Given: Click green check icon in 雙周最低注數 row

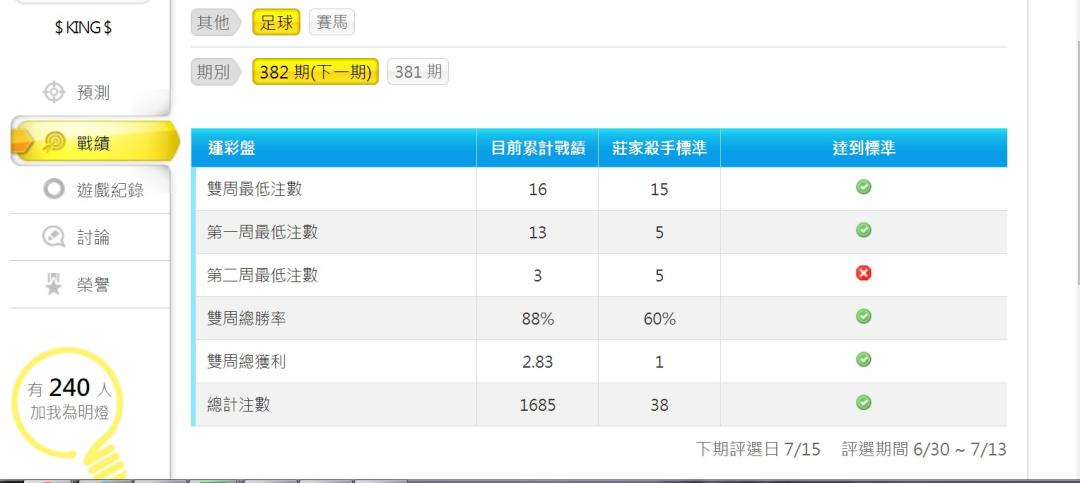Looking at the screenshot, I should (864, 187).
